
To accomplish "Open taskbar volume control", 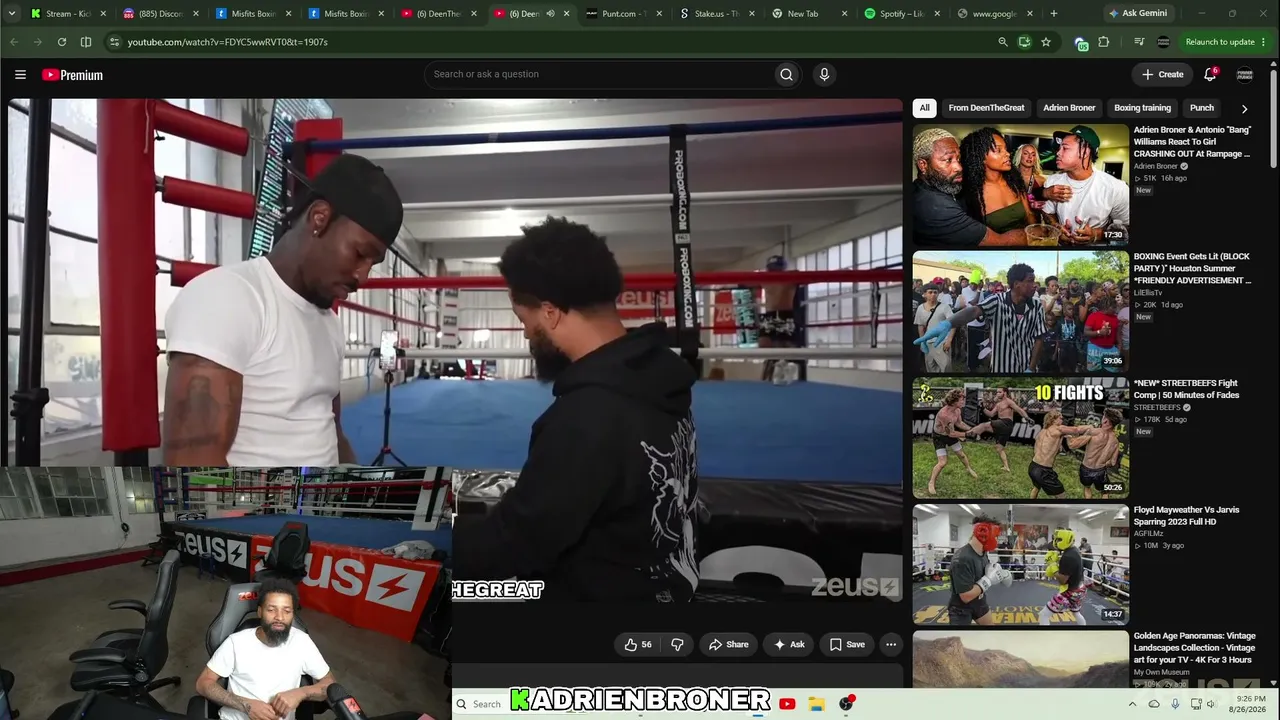I will tap(1212, 704).
